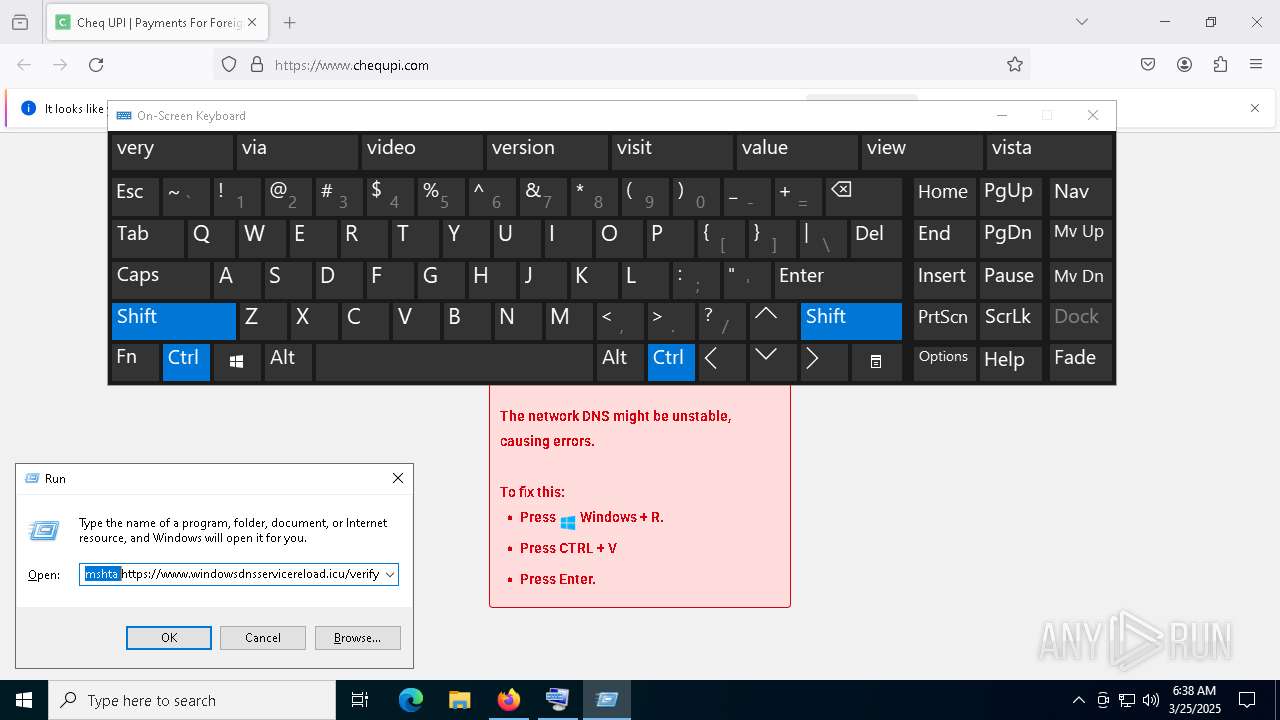Click the Nav key
The width and height of the screenshot is (1280, 720).
tap(1080, 196)
